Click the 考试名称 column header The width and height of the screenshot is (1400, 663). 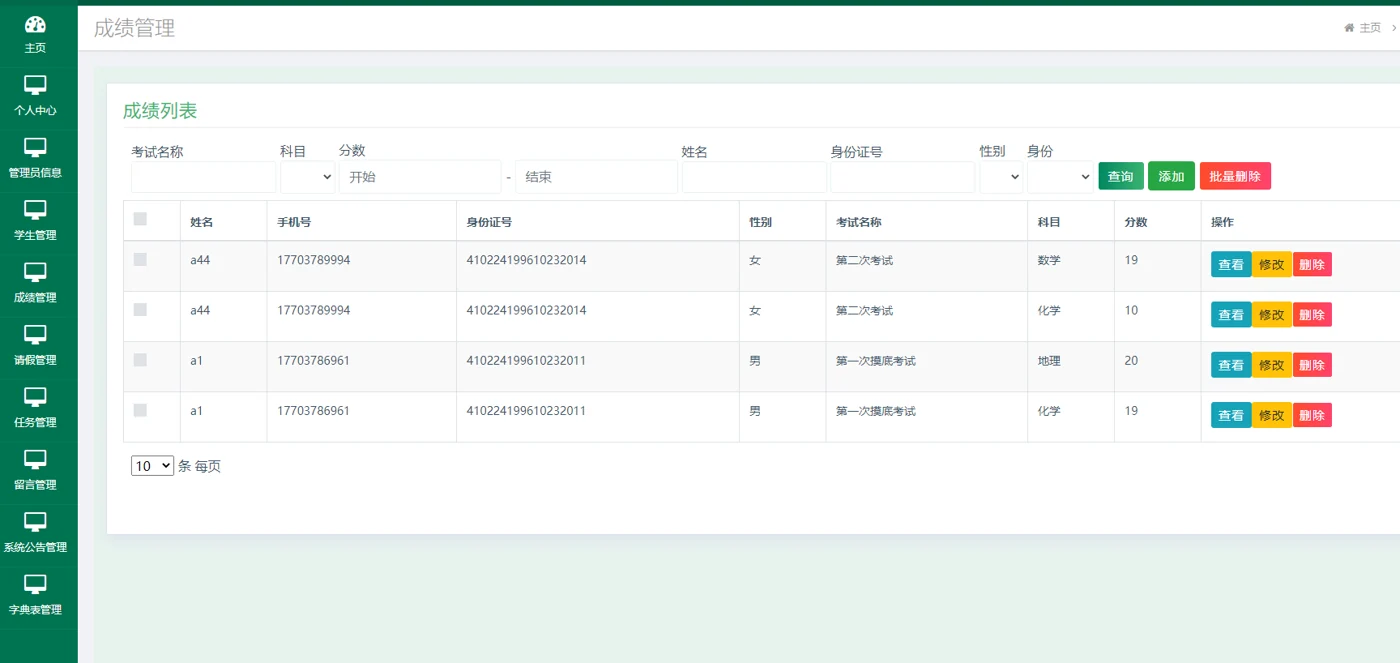coord(859,222)
